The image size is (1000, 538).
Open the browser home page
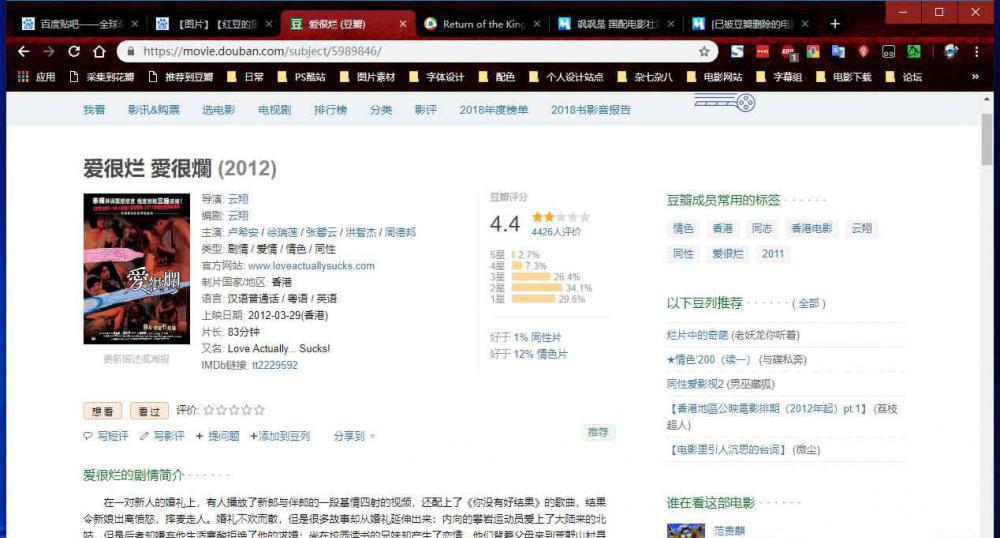click(x=99, y=51)
